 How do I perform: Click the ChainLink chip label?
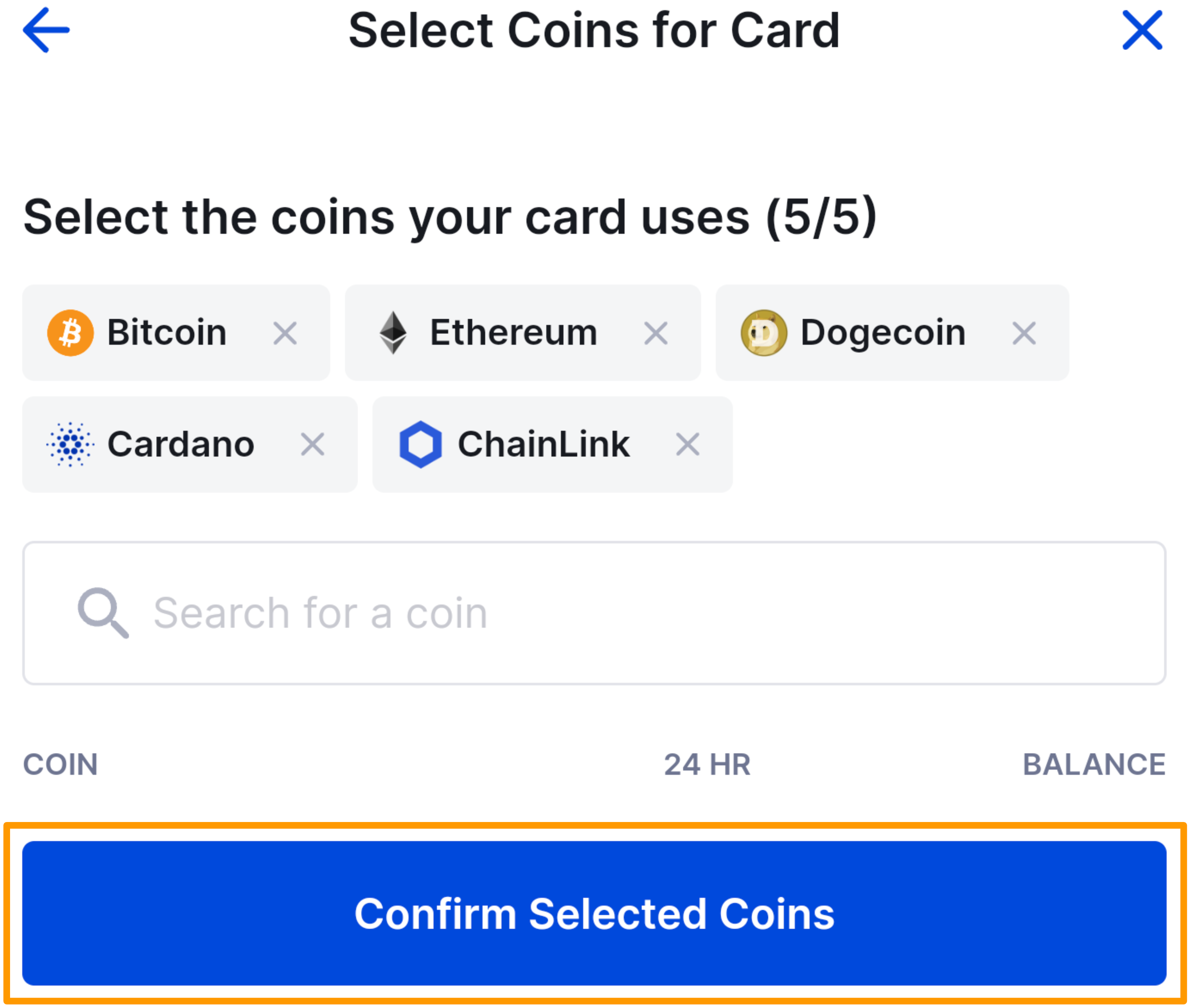coord(543,444)
